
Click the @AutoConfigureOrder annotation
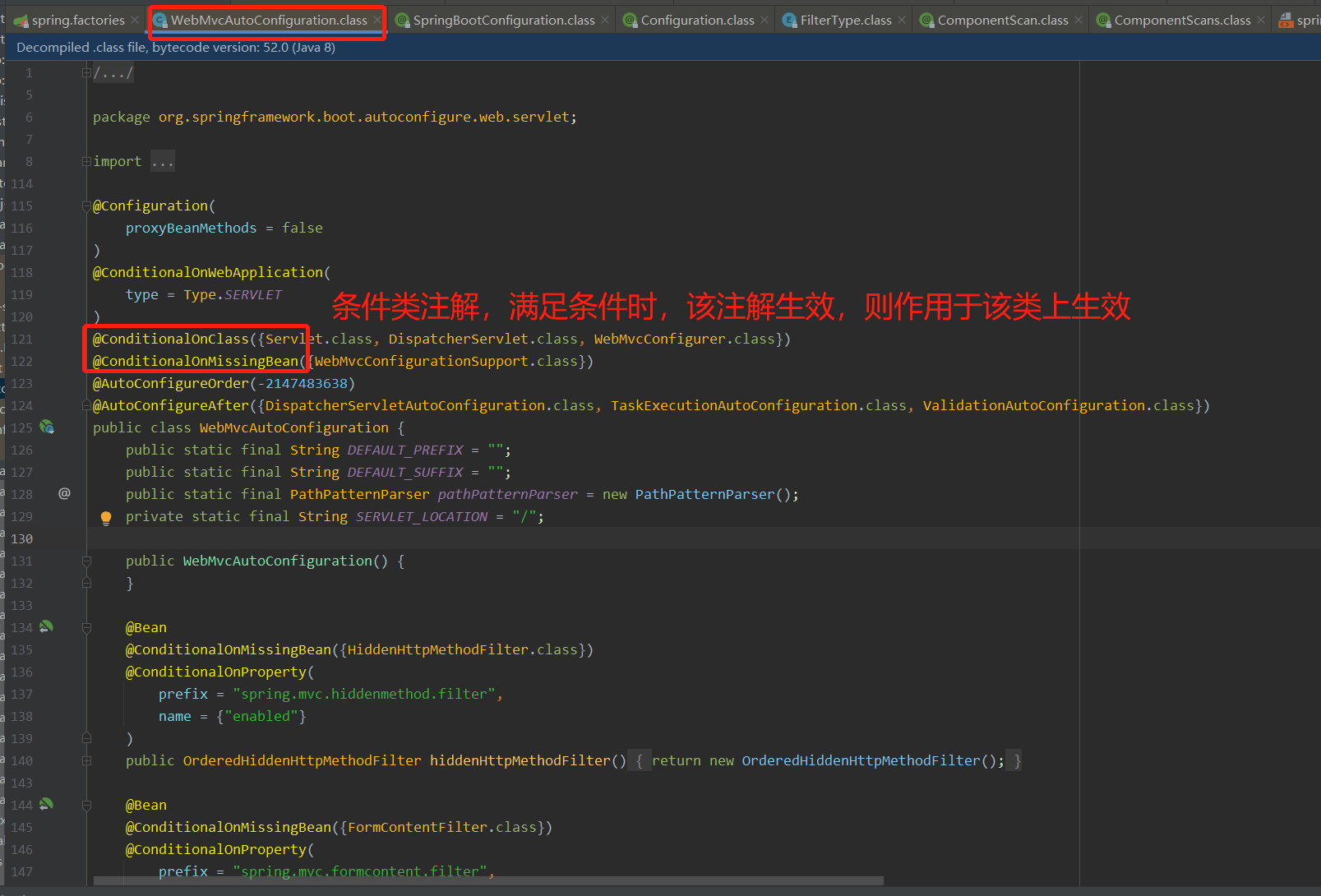171,383
